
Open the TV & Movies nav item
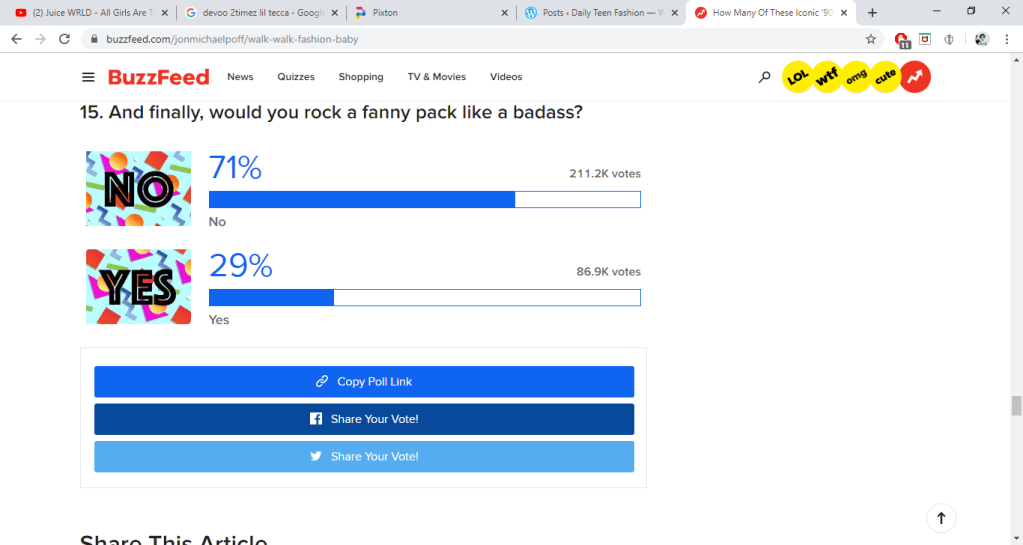[436, 77]
